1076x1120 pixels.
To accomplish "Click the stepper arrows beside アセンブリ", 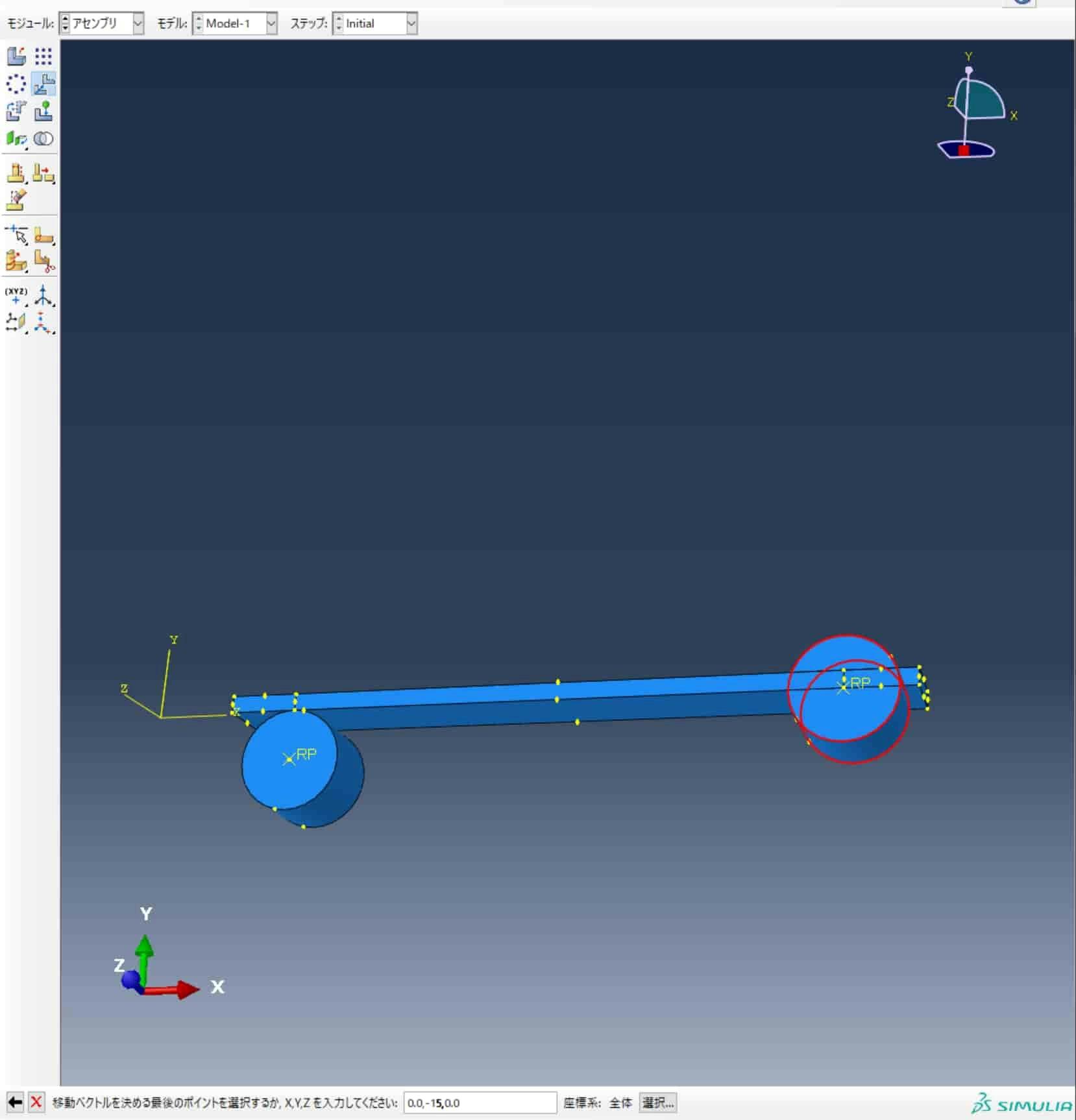I will pyautogui.click(x=65, y=23).
